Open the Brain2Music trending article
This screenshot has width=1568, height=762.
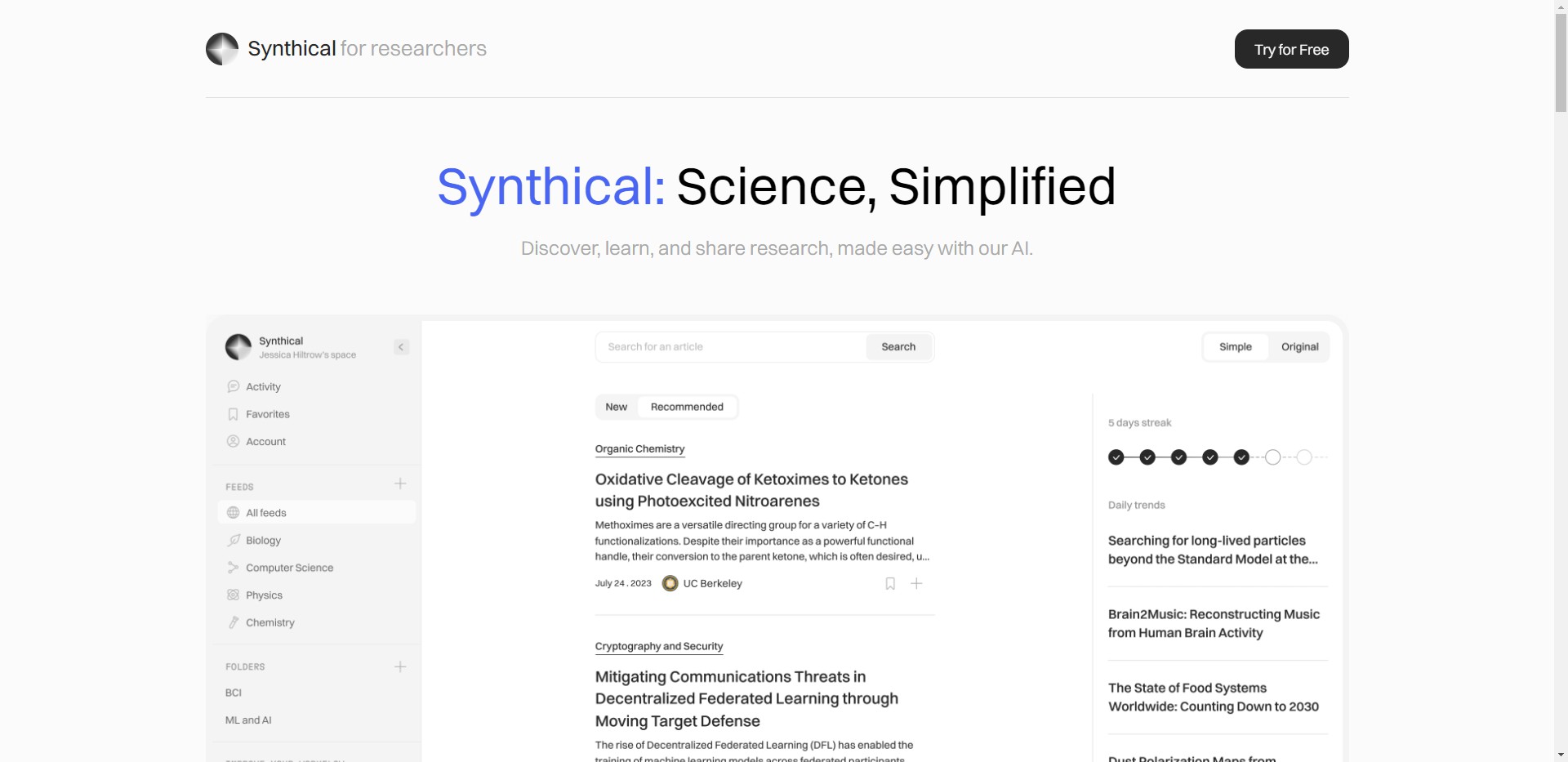(x=1214, y=623)
